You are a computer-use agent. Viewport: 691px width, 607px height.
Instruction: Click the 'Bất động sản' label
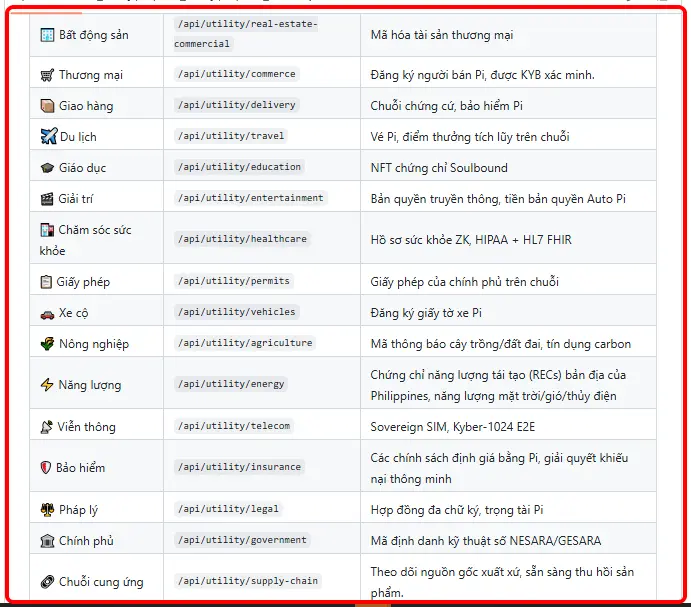(94, 35)
